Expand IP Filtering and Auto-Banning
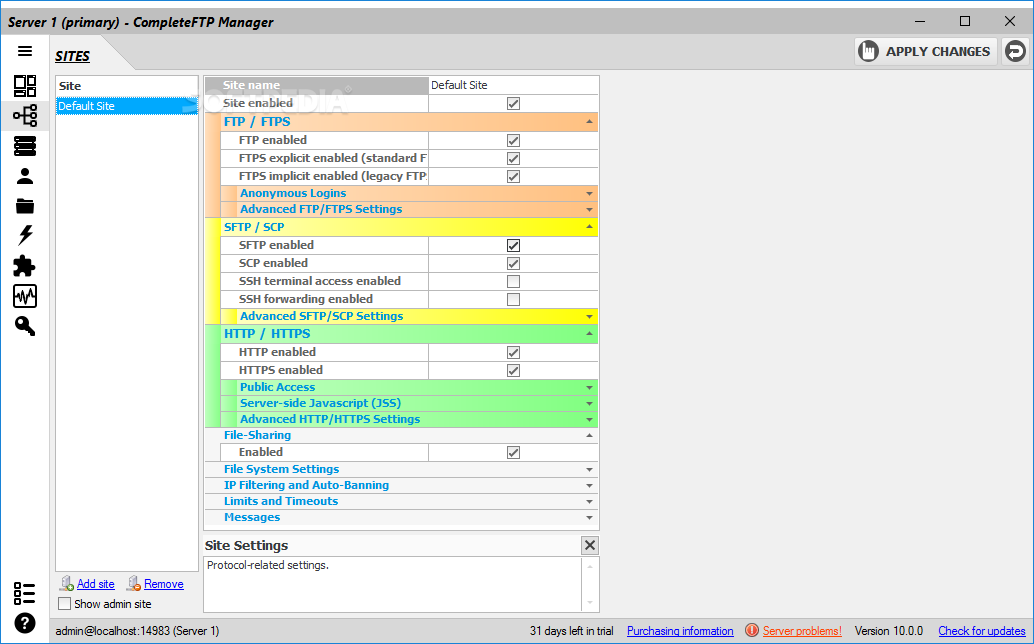Screen dimensions: 1034x644 coord(589,486)
